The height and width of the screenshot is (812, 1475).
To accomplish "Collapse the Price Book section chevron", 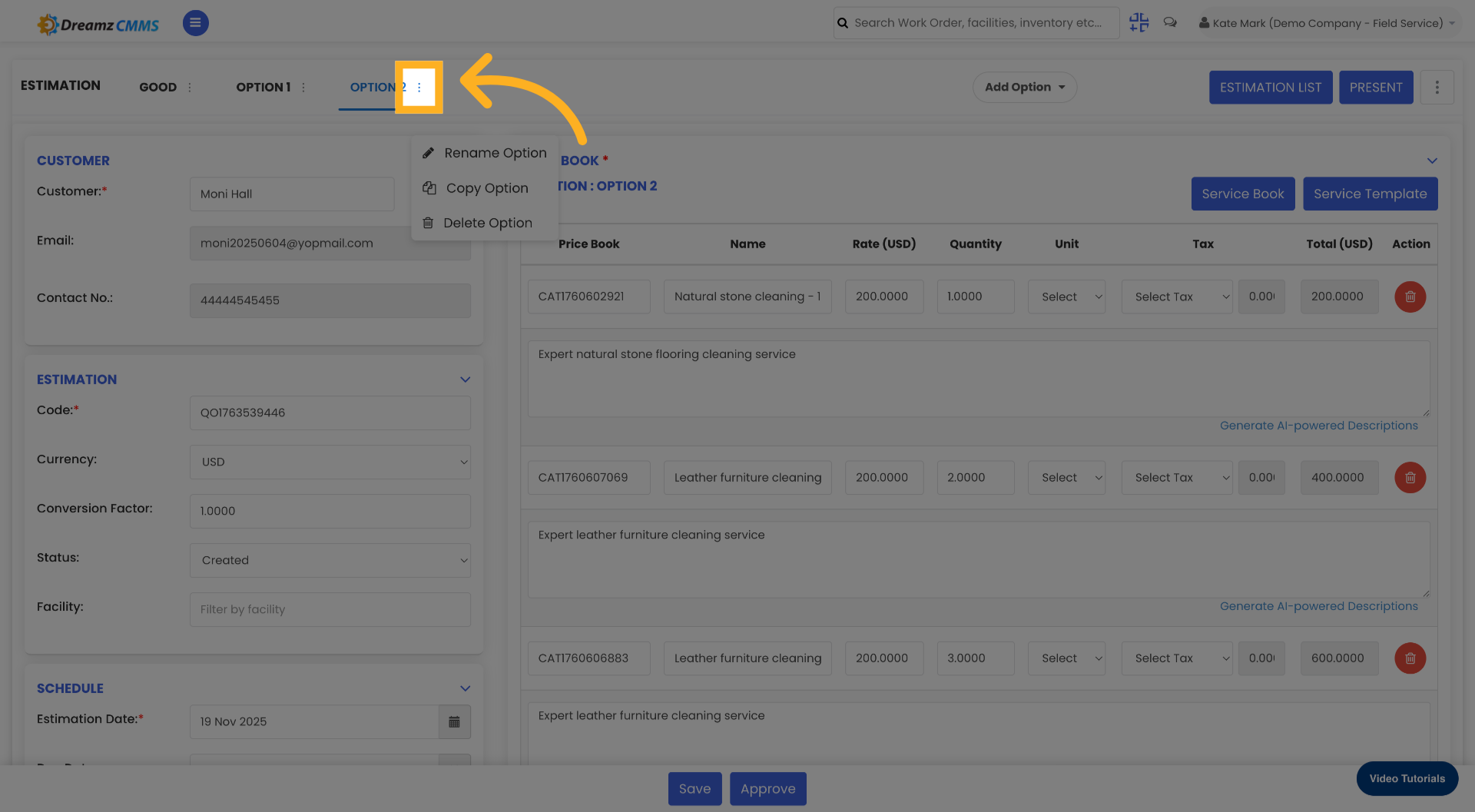I will [1431, 161].
